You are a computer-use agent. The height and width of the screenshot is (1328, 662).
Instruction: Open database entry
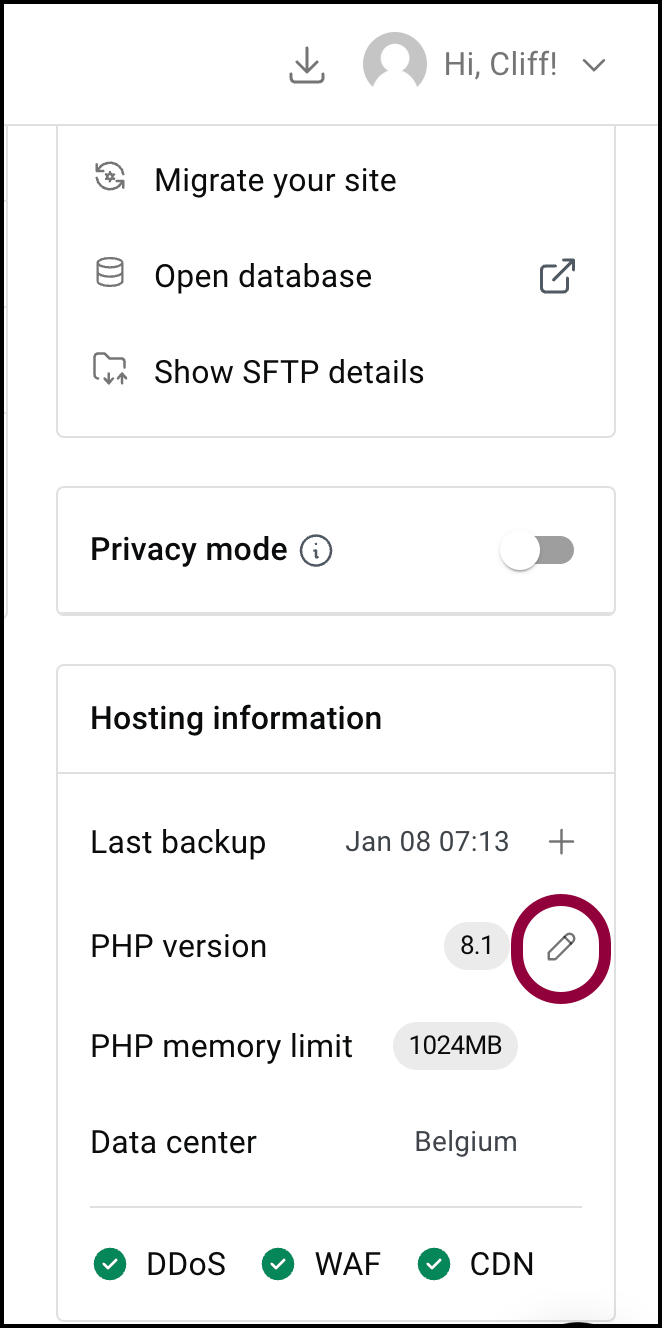(x=263, y=276)
